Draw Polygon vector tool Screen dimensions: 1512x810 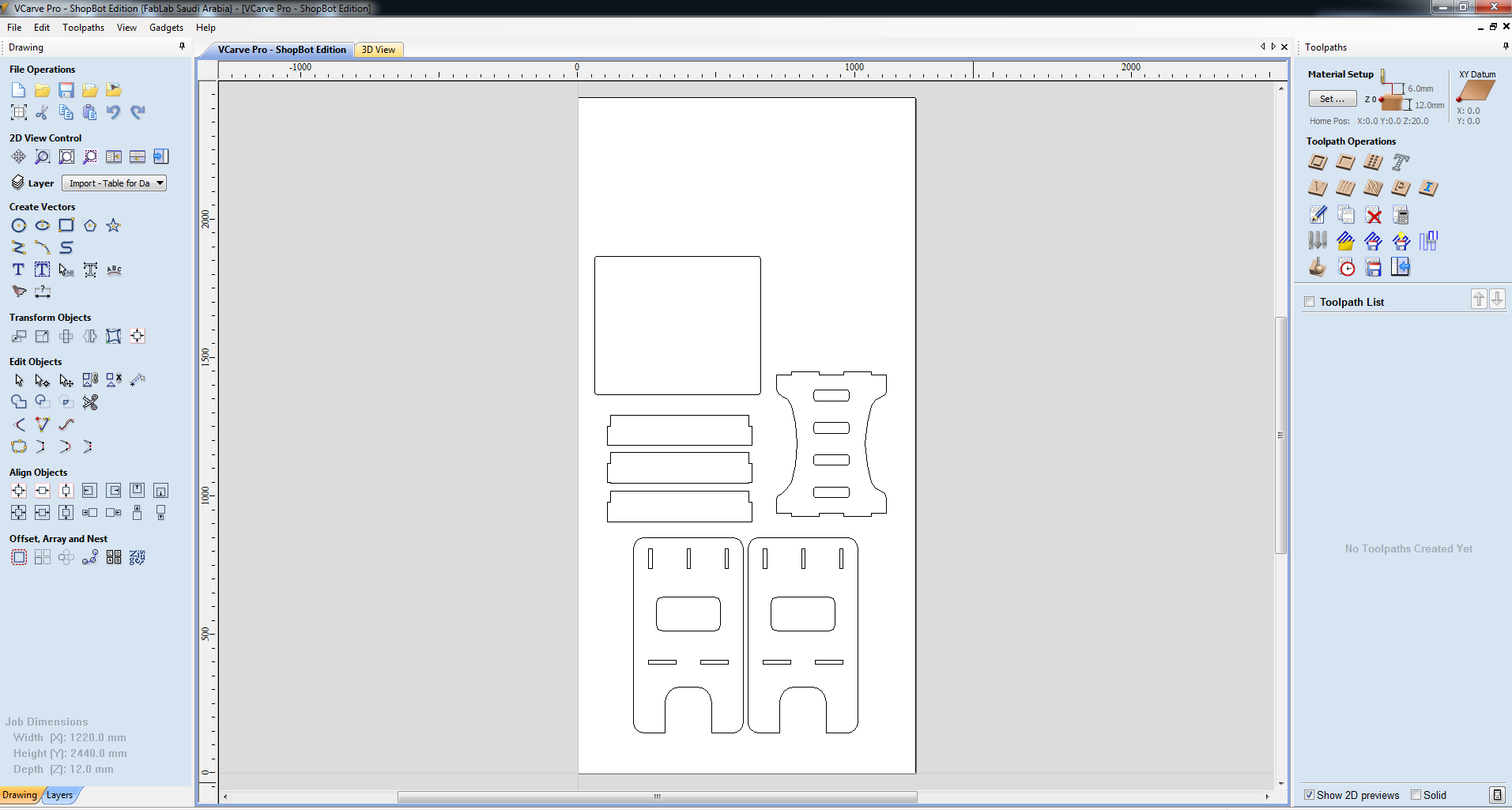point(90,226)
